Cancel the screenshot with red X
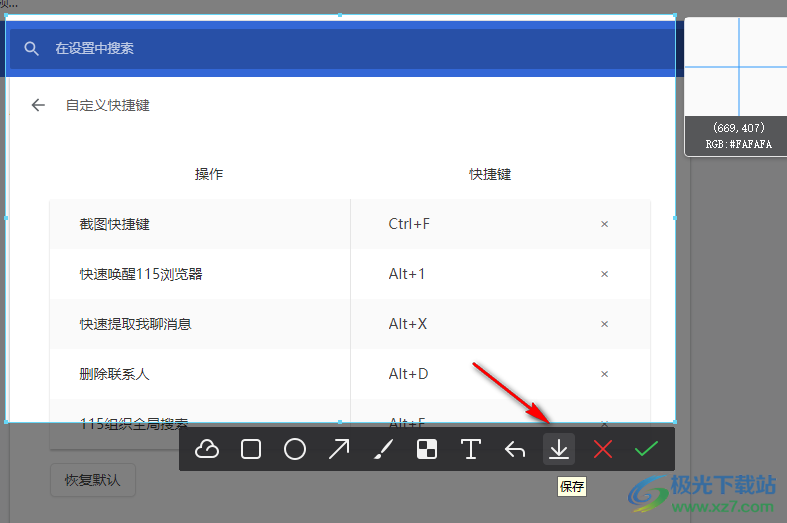Viewport: 787px width, 523px height. click(603, 449)
